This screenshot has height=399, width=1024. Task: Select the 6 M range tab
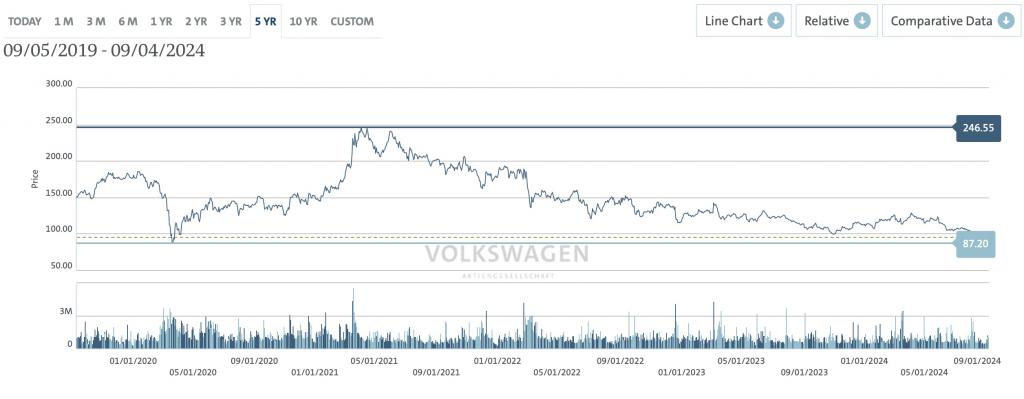coord(128,21)
